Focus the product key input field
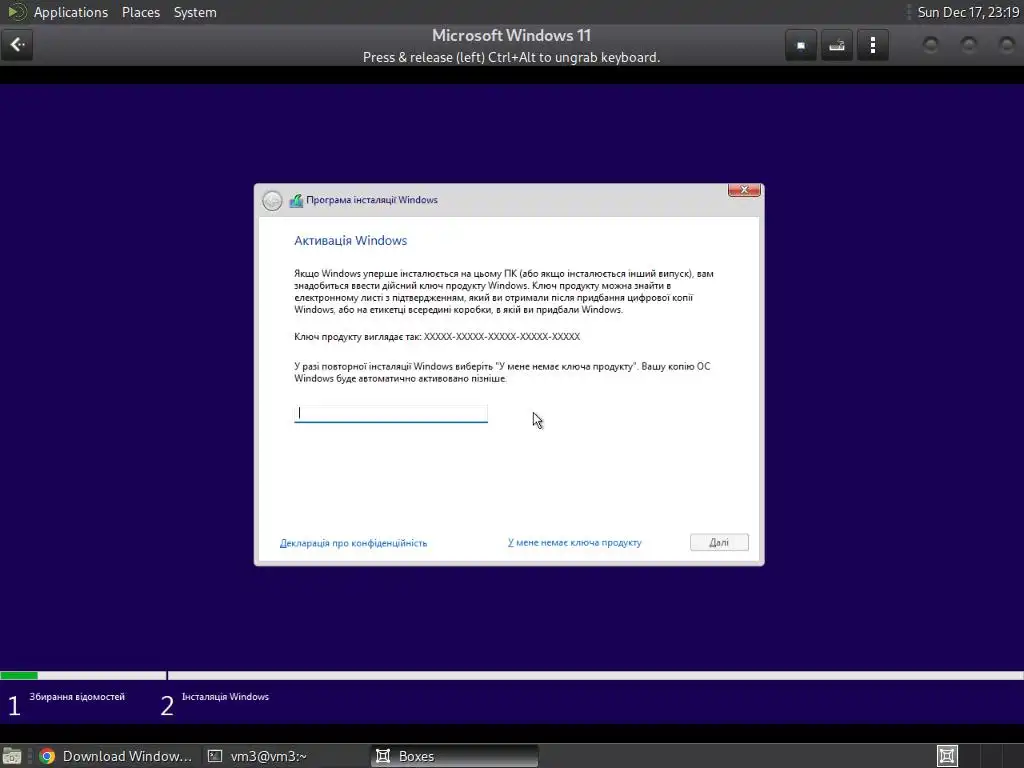The image size is (1024, 768). tap(391, 413)
